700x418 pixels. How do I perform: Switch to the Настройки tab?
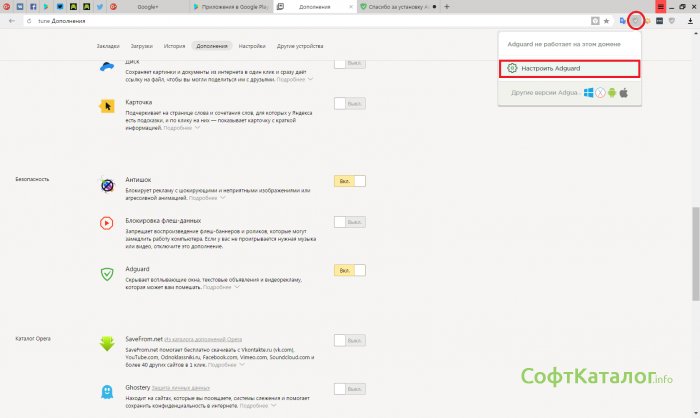[252, 46]
